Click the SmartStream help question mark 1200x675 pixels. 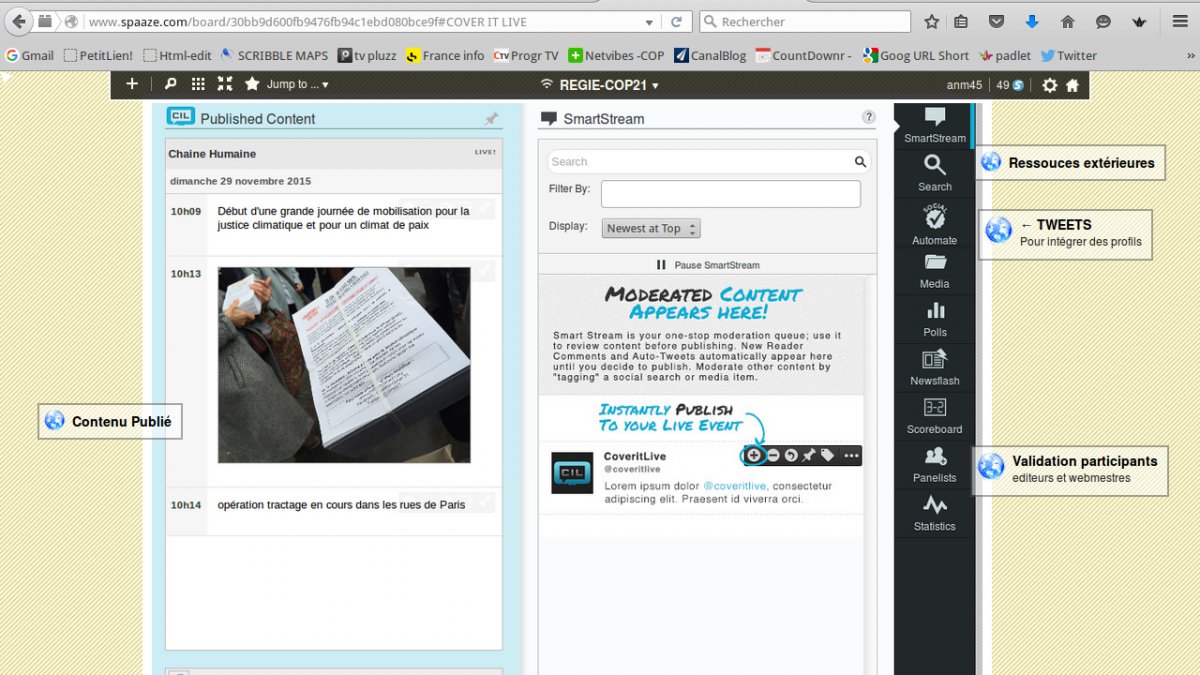coord(868,117)
